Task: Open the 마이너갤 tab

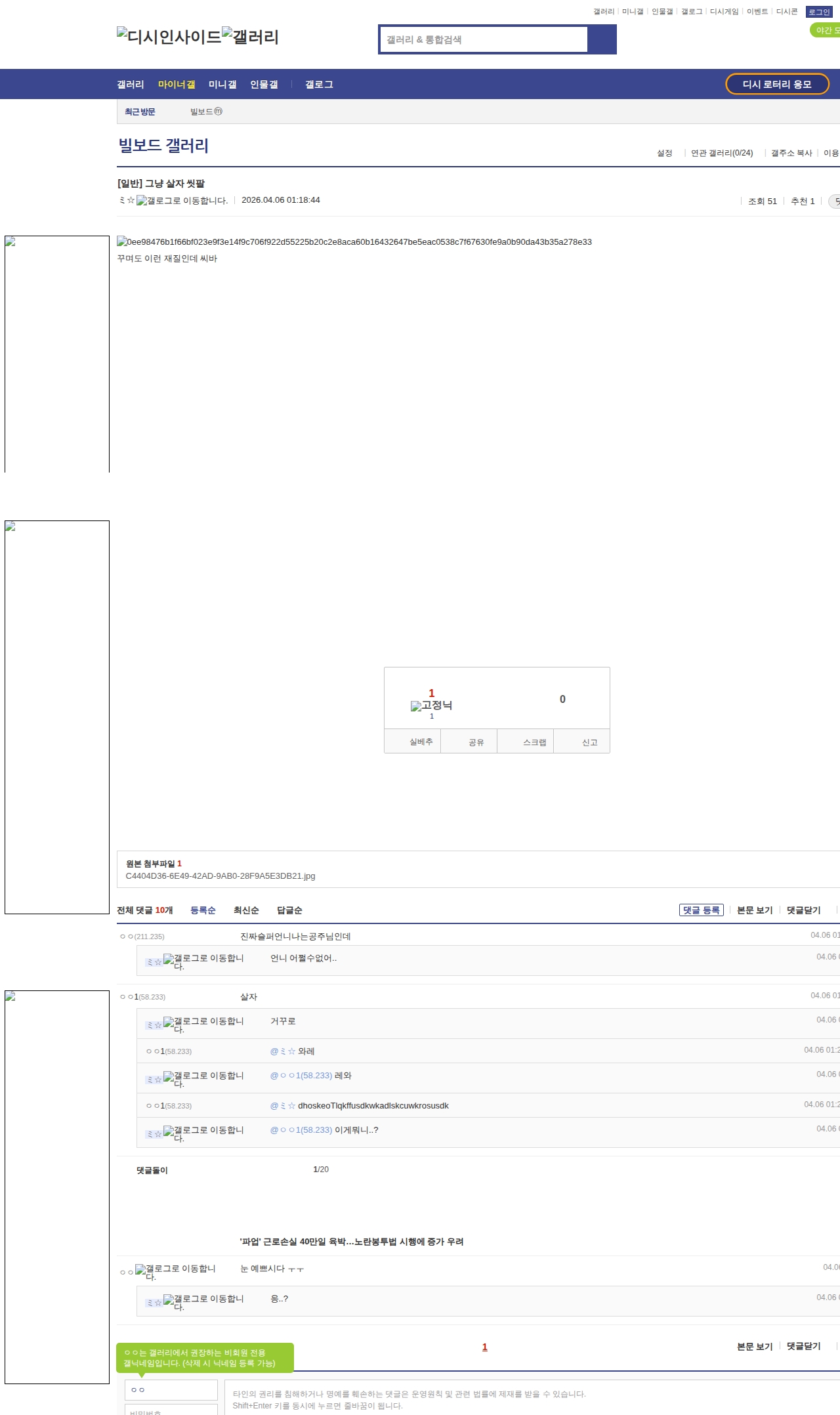Action: pos(177,84)
